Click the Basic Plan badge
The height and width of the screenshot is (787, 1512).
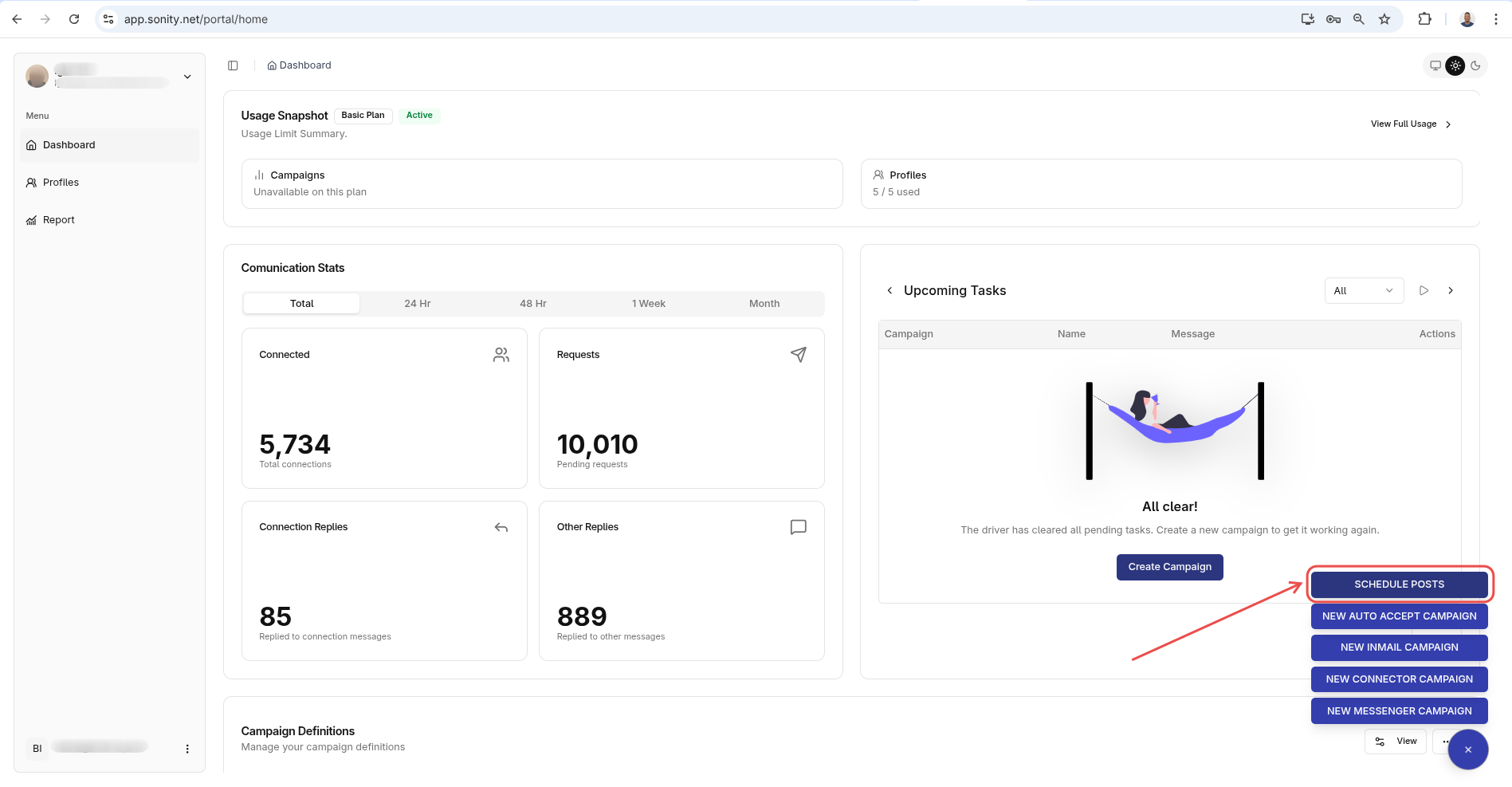[363, 116]
